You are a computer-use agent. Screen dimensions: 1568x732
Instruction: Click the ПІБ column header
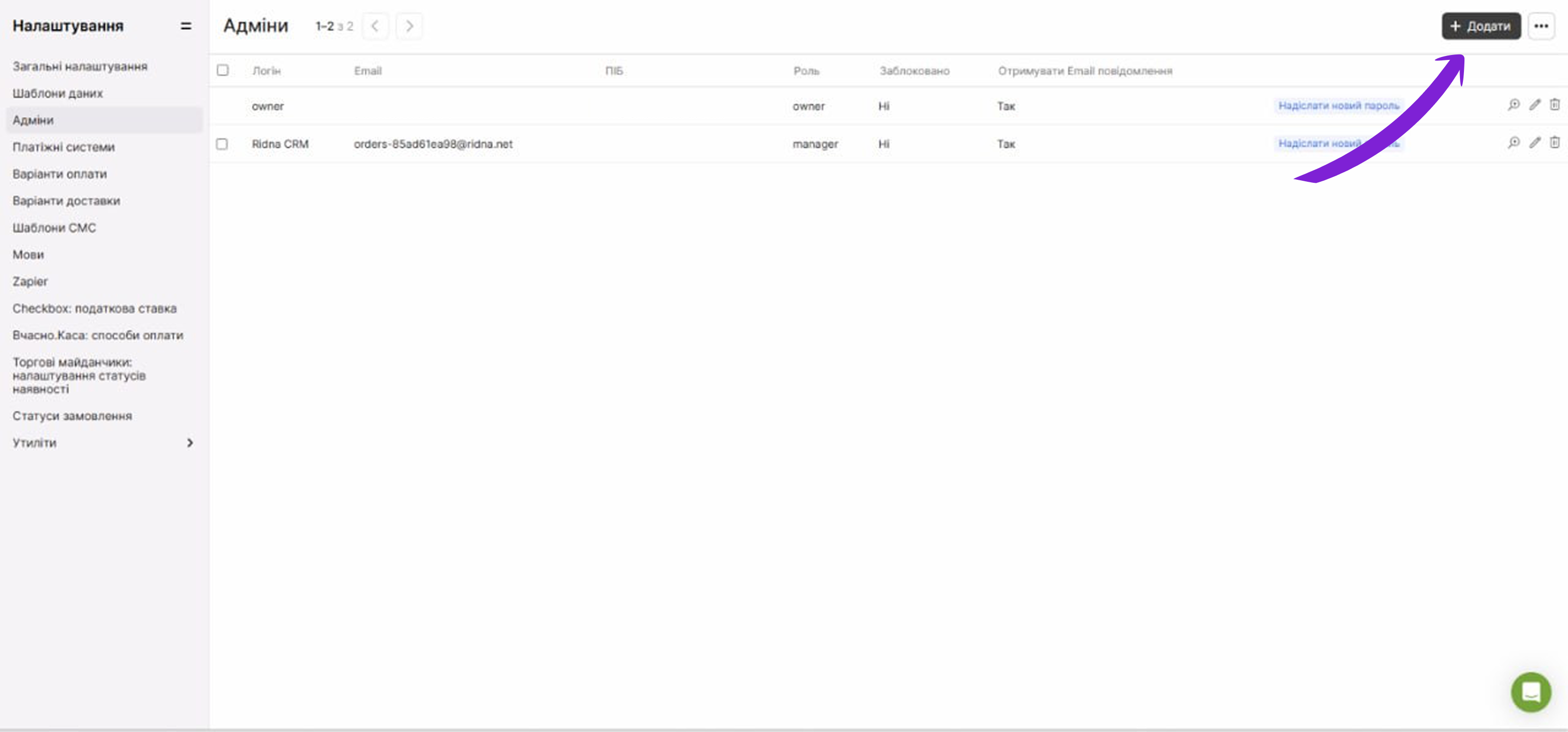(x=614, y=71)
